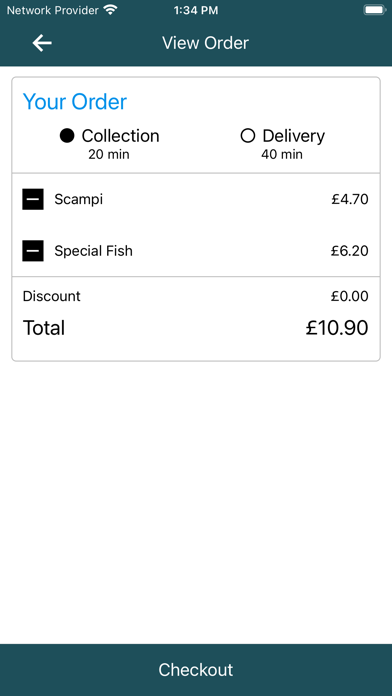Tap the 20 min collection time

tap(109, 154)
